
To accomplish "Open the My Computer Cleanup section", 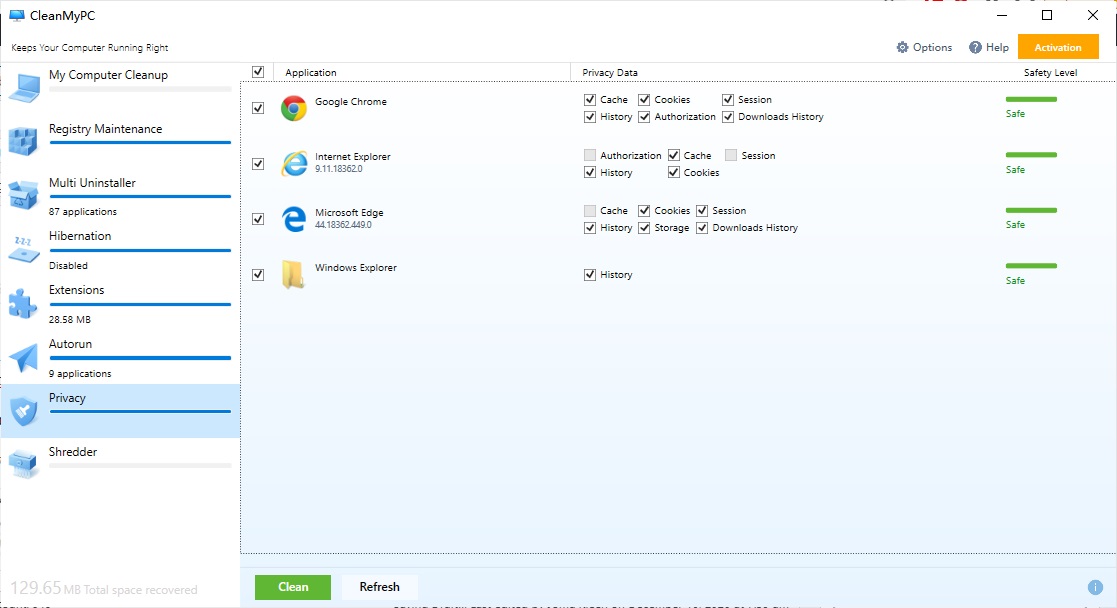I will (x=108, y=75).
